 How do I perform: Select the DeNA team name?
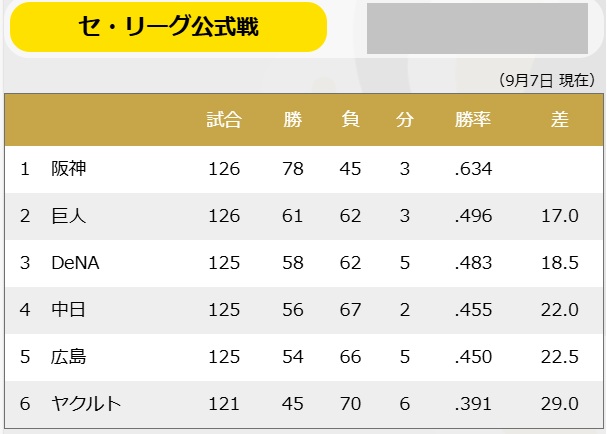(x=76, y=263)
